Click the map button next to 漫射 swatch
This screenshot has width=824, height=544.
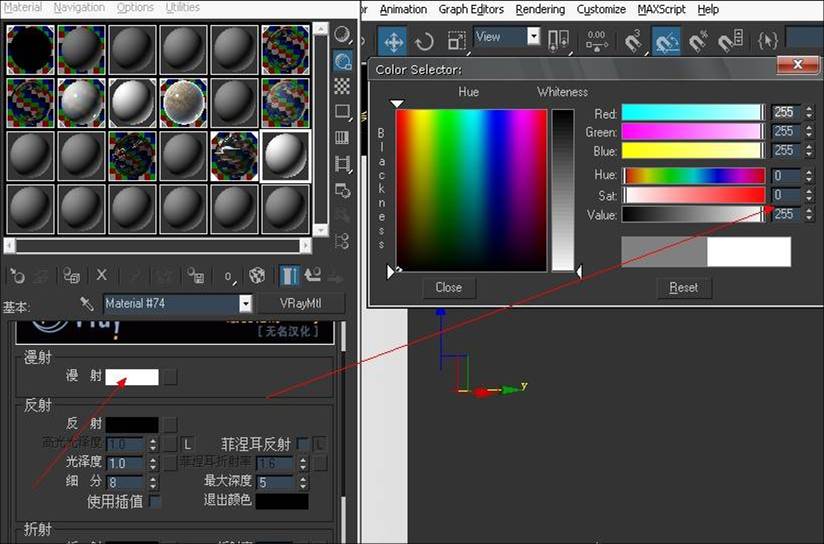(x=170, y=377)
